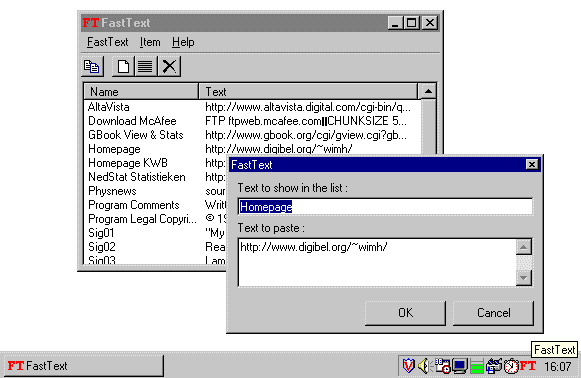The width and height of the screenshot is (581, 378).
Task: Close the FastText edit dialog
Action: pyautogui.click(x=532, y=164)
